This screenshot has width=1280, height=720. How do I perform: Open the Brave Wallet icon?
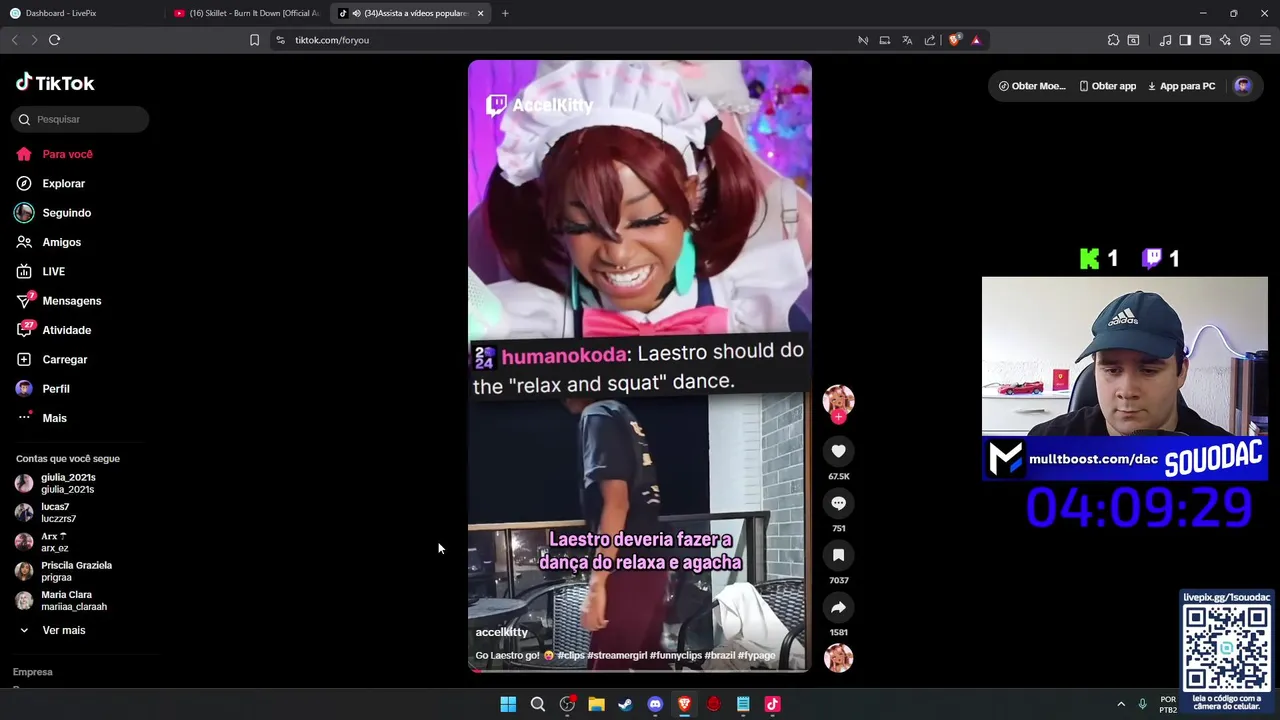(x=1205, y=40)
